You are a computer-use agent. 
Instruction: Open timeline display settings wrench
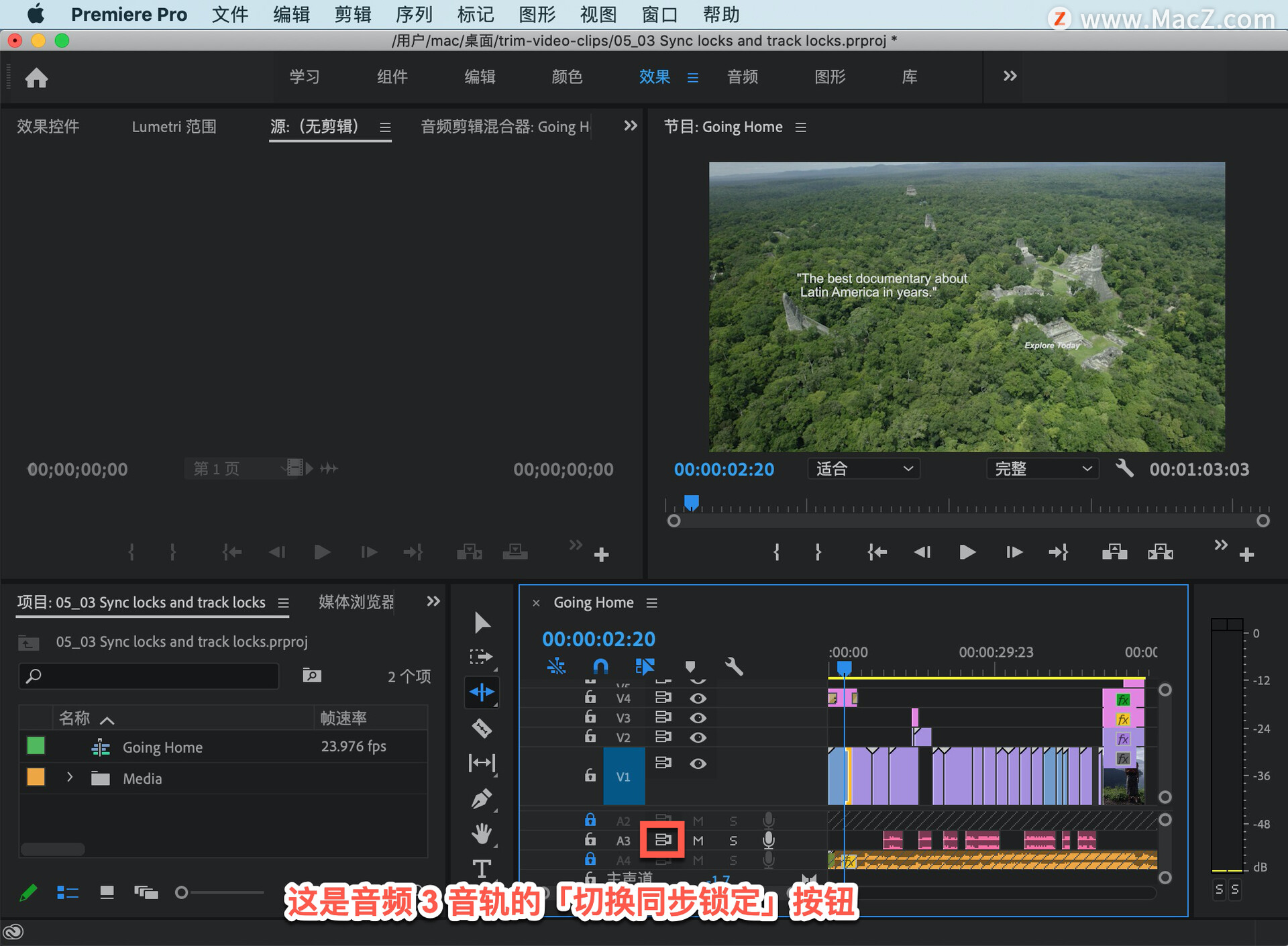pos(734,666)
